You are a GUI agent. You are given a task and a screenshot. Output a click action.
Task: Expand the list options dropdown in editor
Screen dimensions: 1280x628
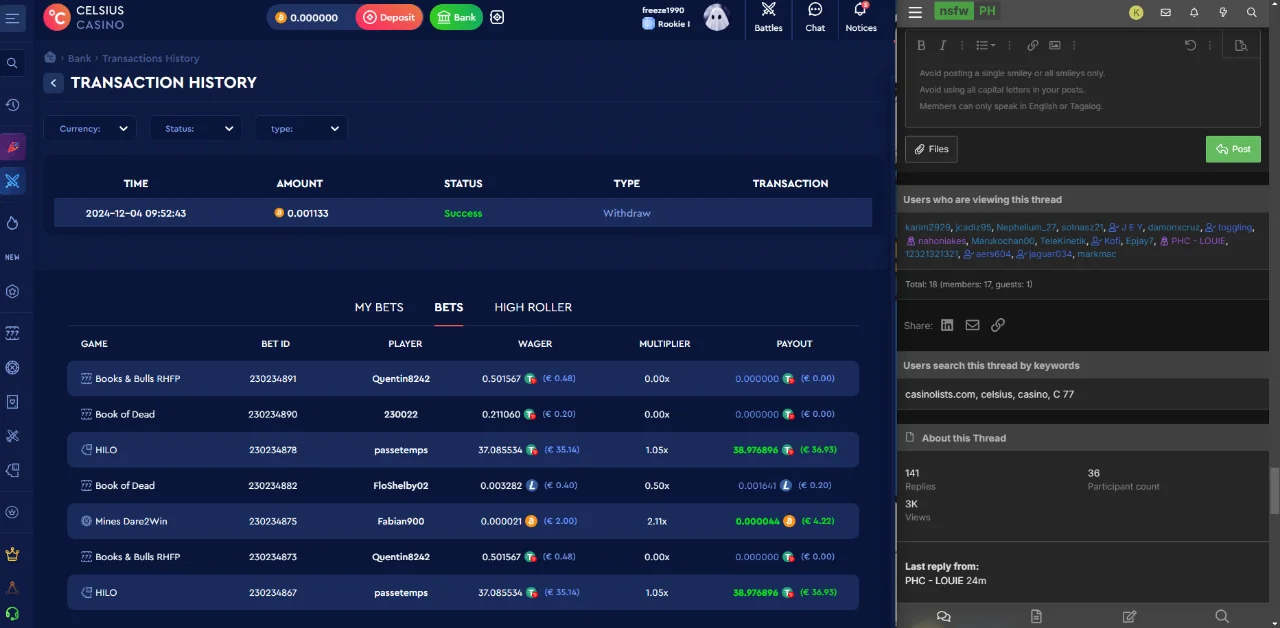(986, 45)
